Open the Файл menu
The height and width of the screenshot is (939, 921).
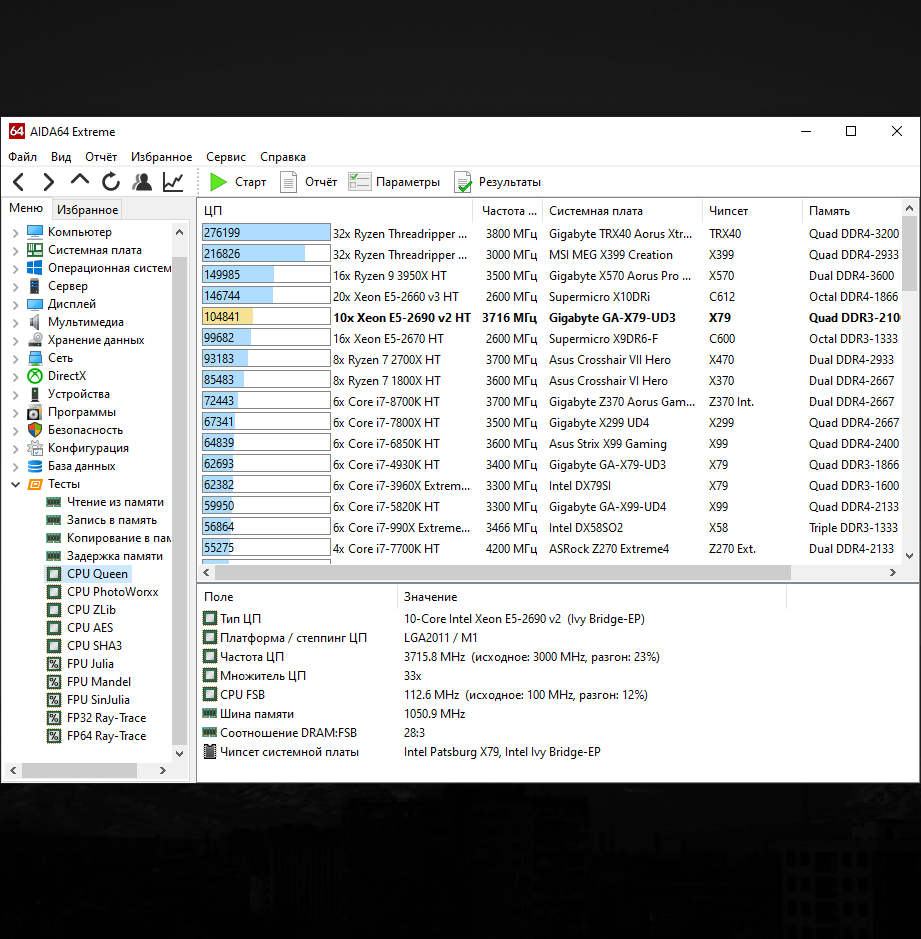click(x=22, y=157)
